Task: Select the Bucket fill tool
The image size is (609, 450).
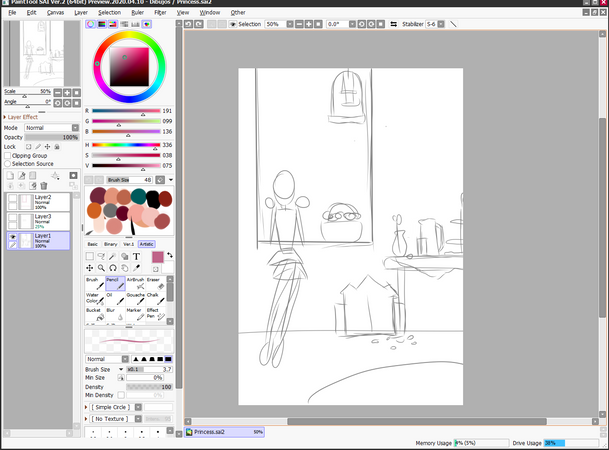Action: [95, 314]
